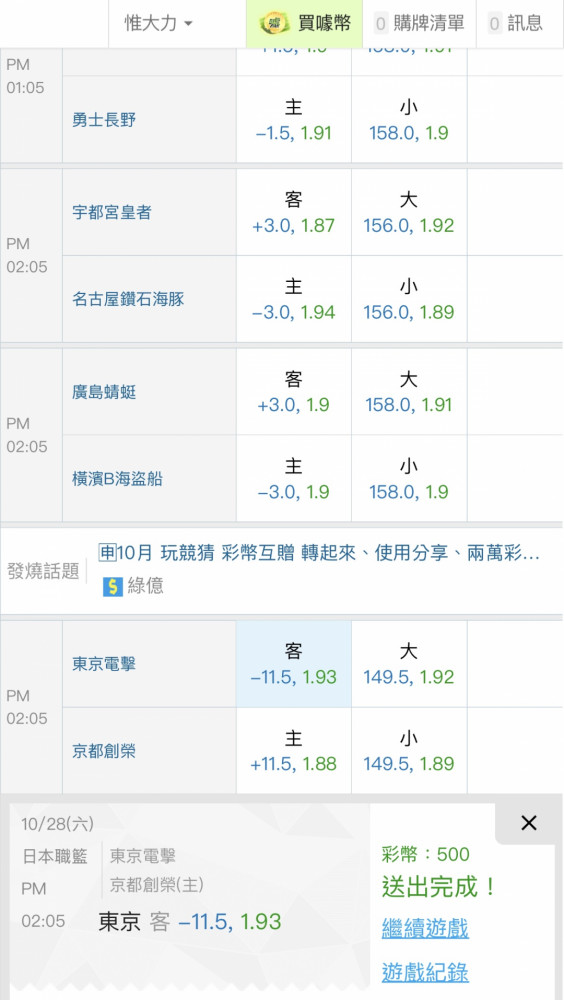
Task: Pick 主 −3.0, 1.94 for 名古屋鑽石海豚
Action: [293, 299]
